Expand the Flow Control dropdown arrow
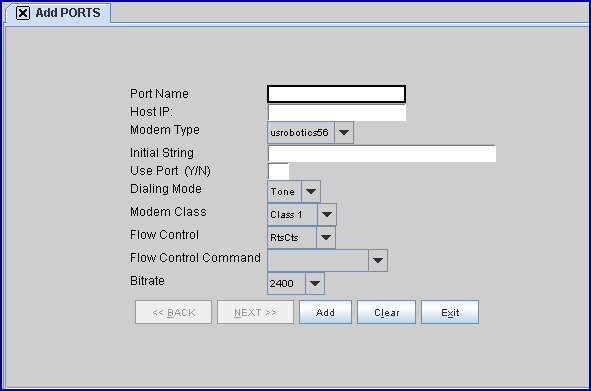The width and height of the screenshot is (591, 391). [x=326, y=238]
